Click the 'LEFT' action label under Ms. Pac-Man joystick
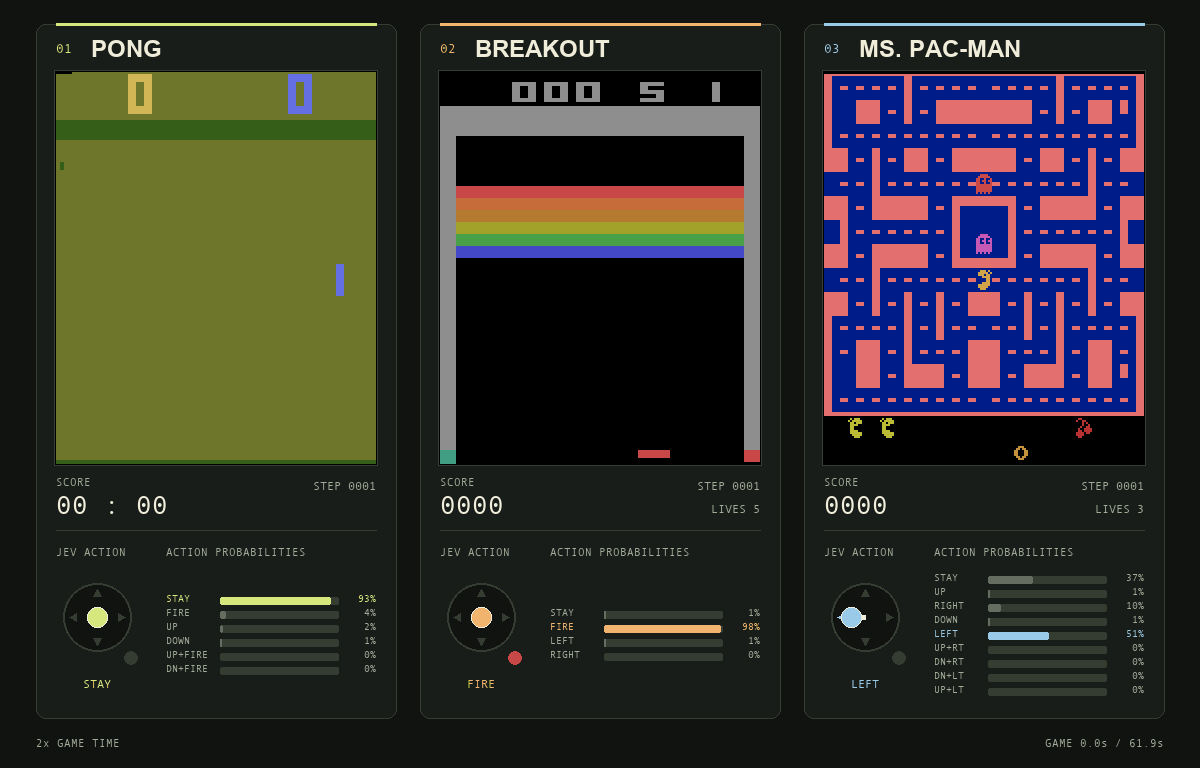1200x768 pixels. tap(865, 685)
